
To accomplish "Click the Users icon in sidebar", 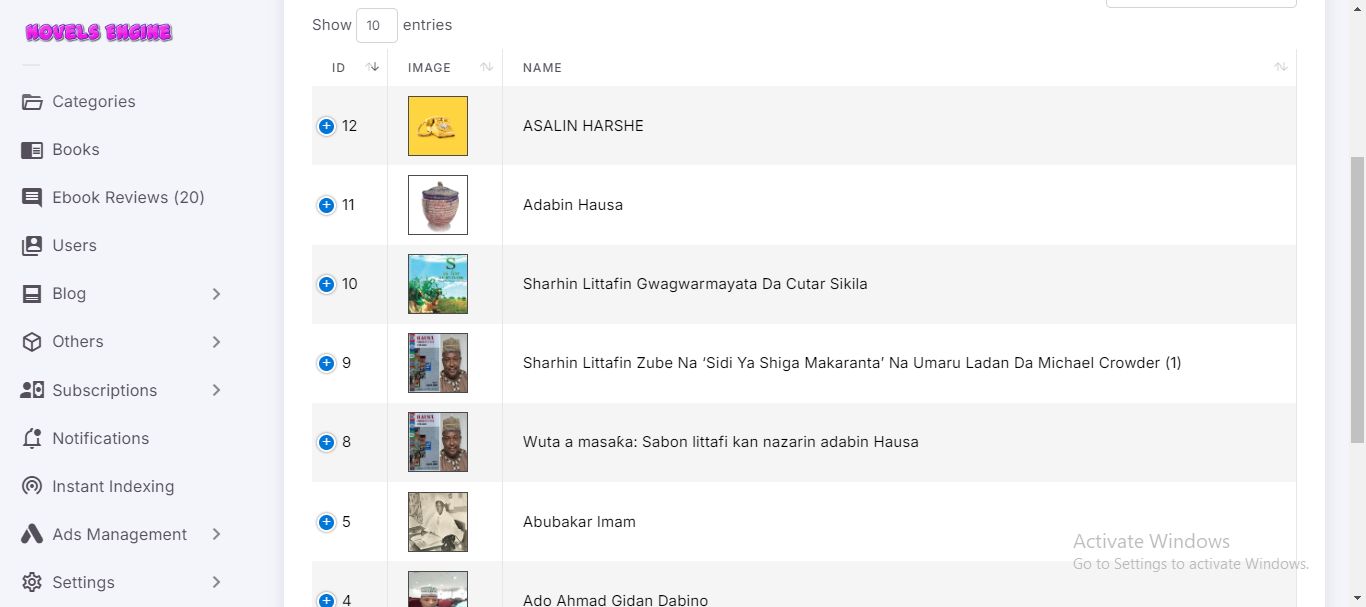I will coord(32,246).
